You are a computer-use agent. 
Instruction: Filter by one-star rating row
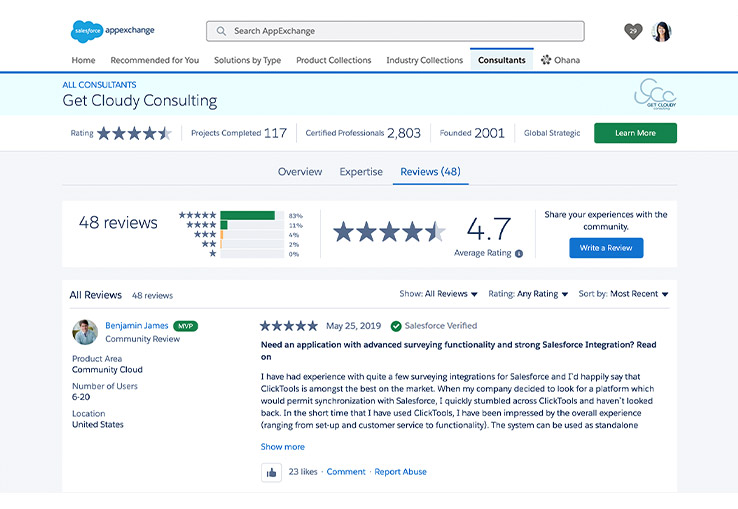[254, 254]
